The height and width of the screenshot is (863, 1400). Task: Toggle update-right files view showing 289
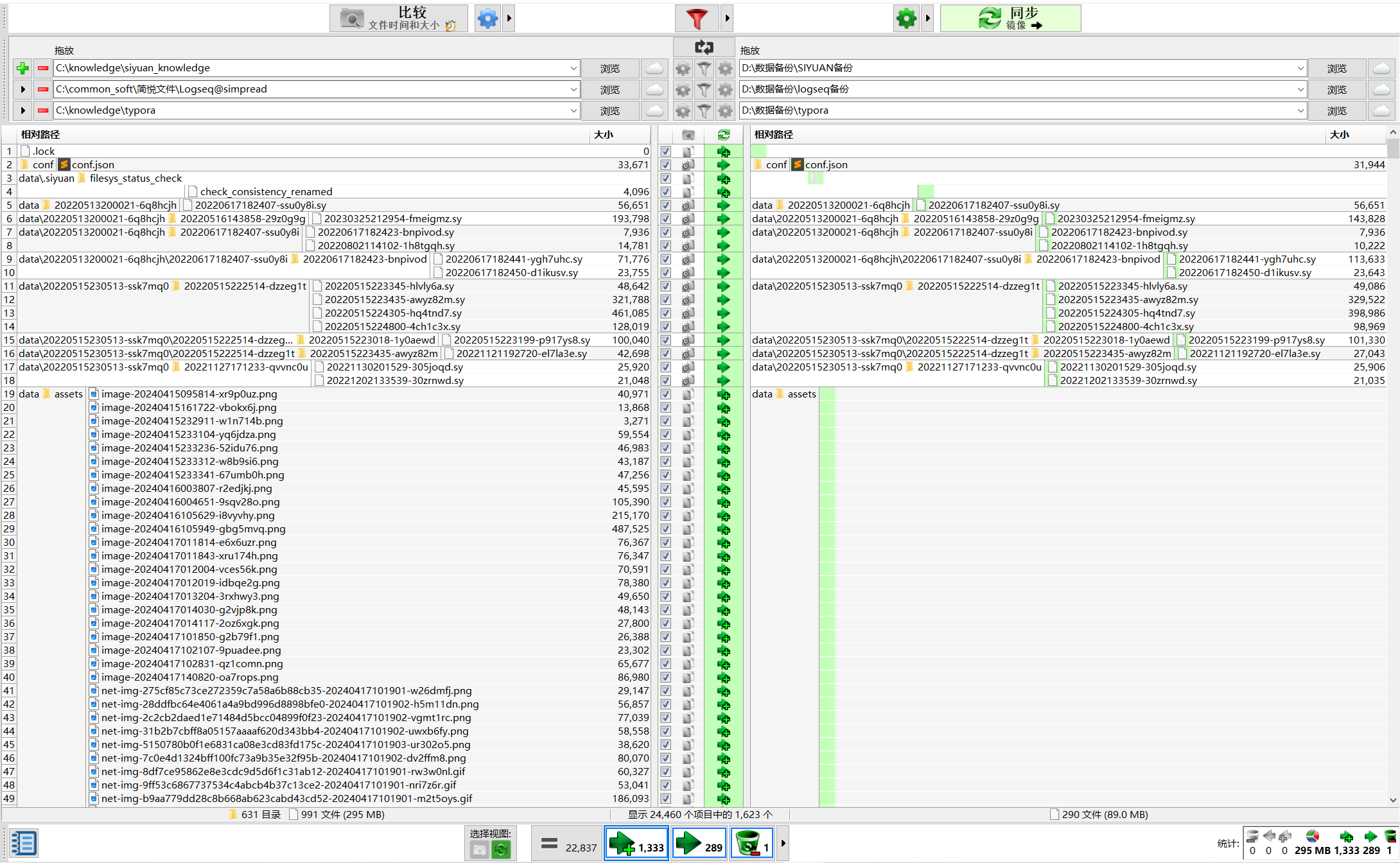(699, 843)
